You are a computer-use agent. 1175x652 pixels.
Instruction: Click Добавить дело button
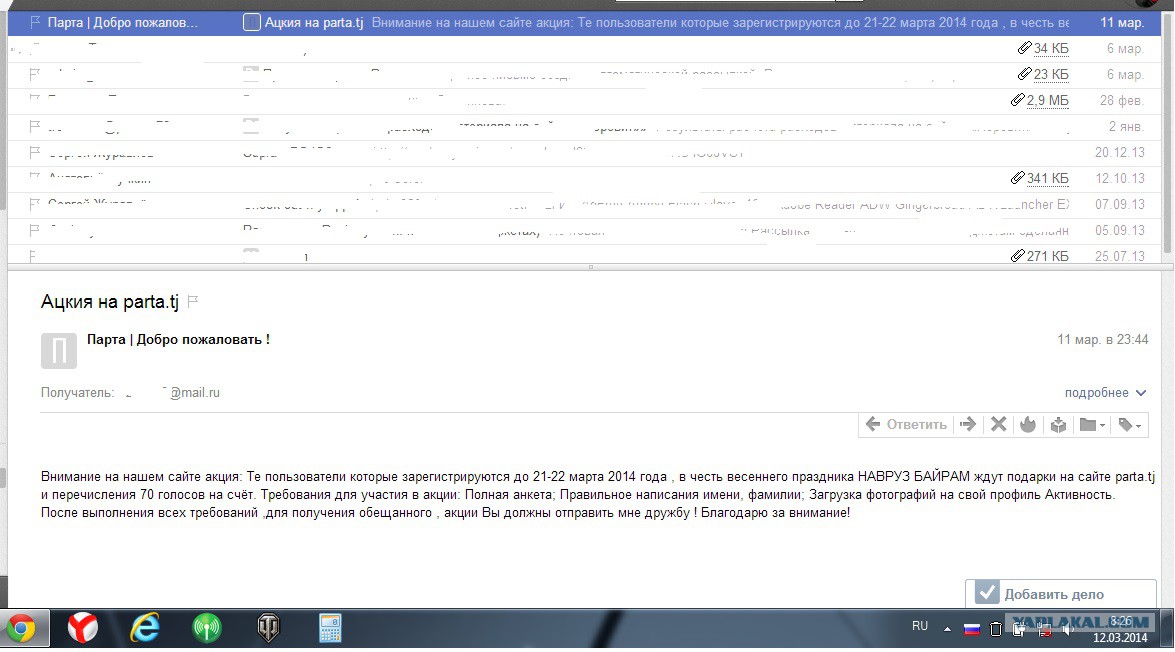(x=1060, y=594)
